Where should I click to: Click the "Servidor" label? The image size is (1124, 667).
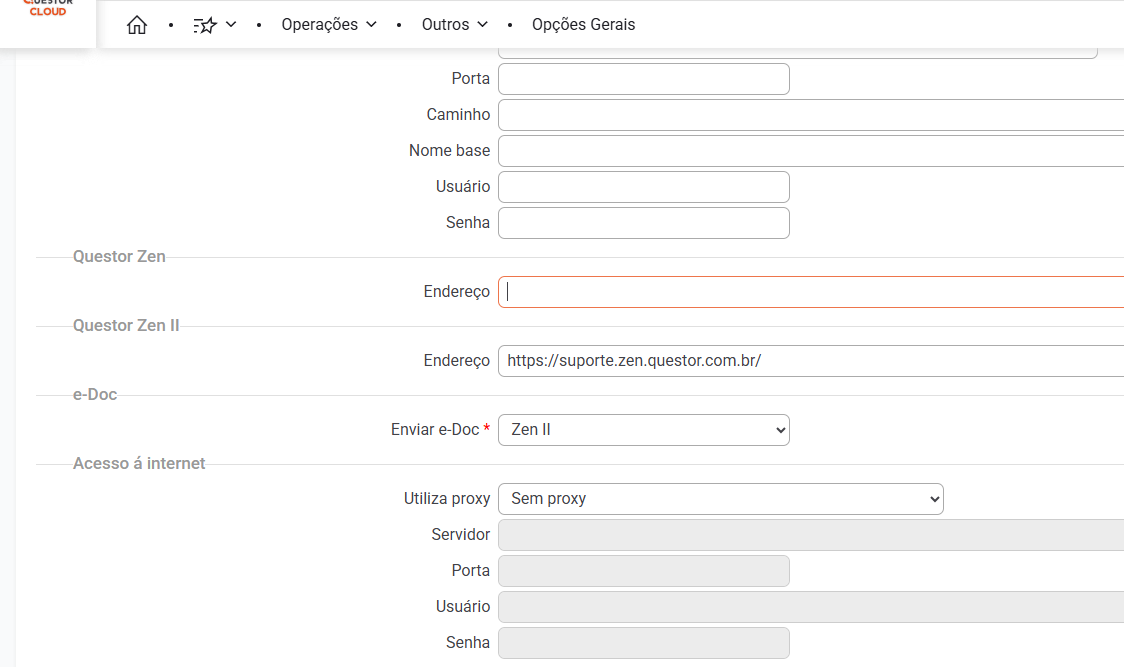(460, 535)
